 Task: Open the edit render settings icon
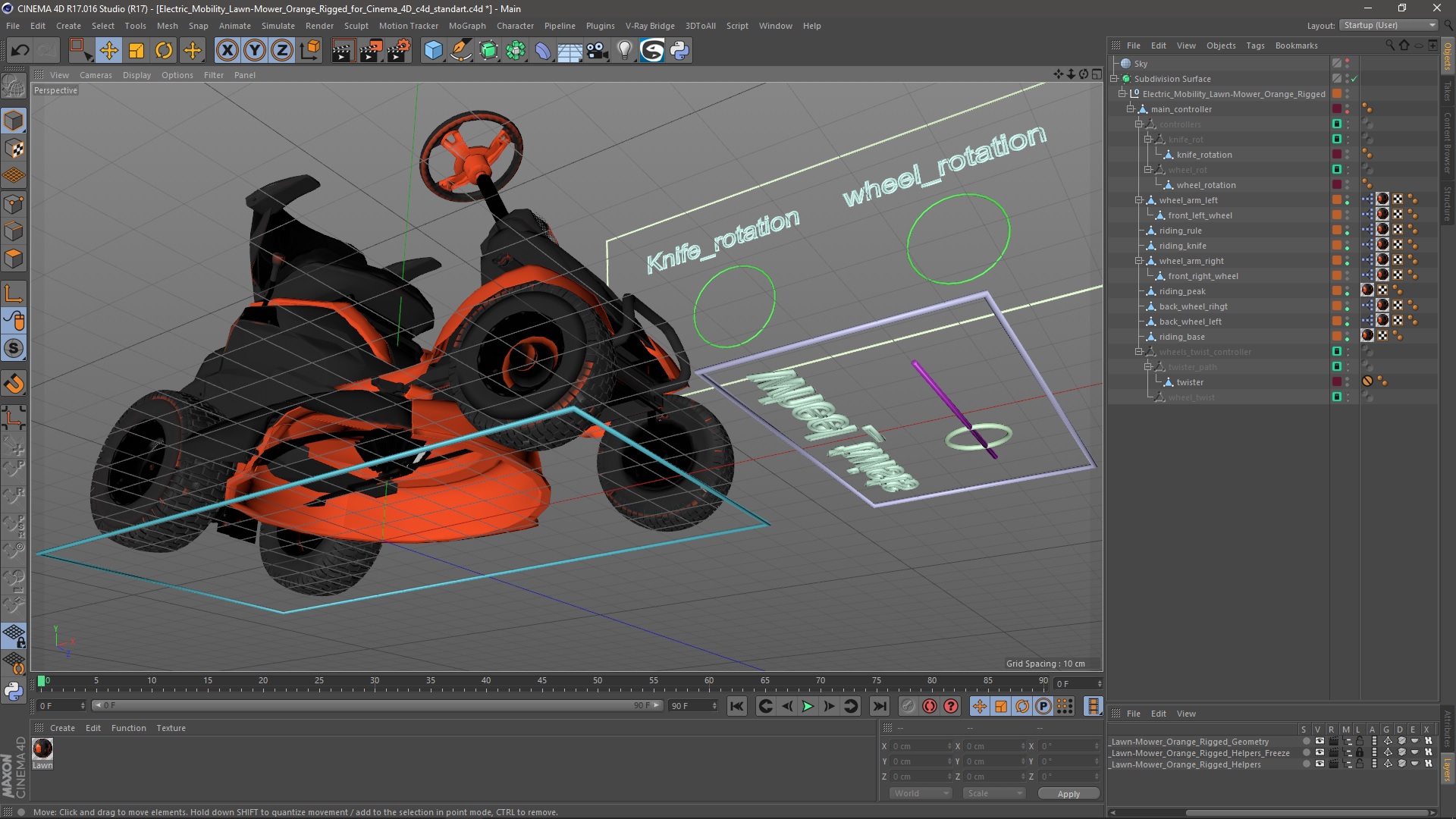click(398, 51)
